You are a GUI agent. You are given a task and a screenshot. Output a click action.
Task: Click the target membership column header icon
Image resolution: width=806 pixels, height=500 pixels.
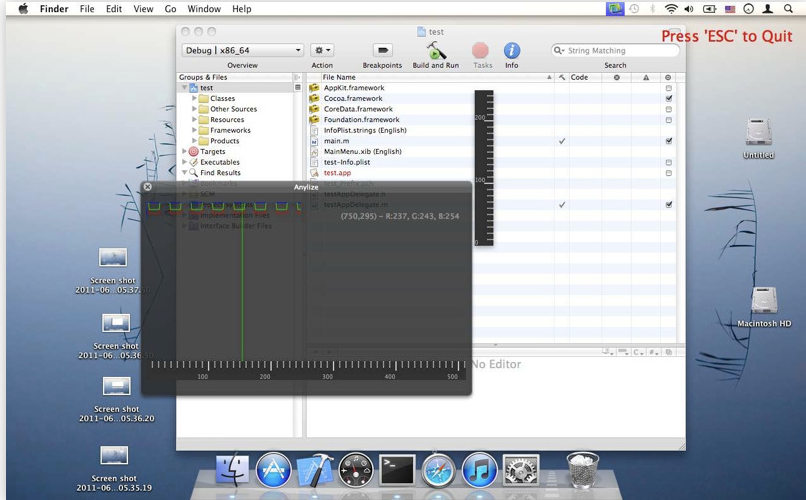(x=668, y=77)
